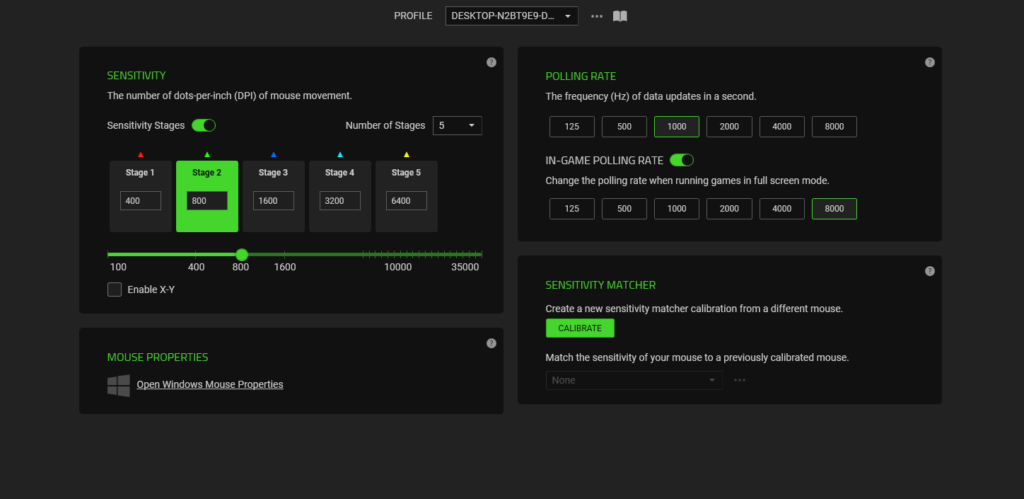This screenshot has height=499, width=1024.
Task: Click the help icon in Sensitivity panel
Action: click(x=491, y=62)
